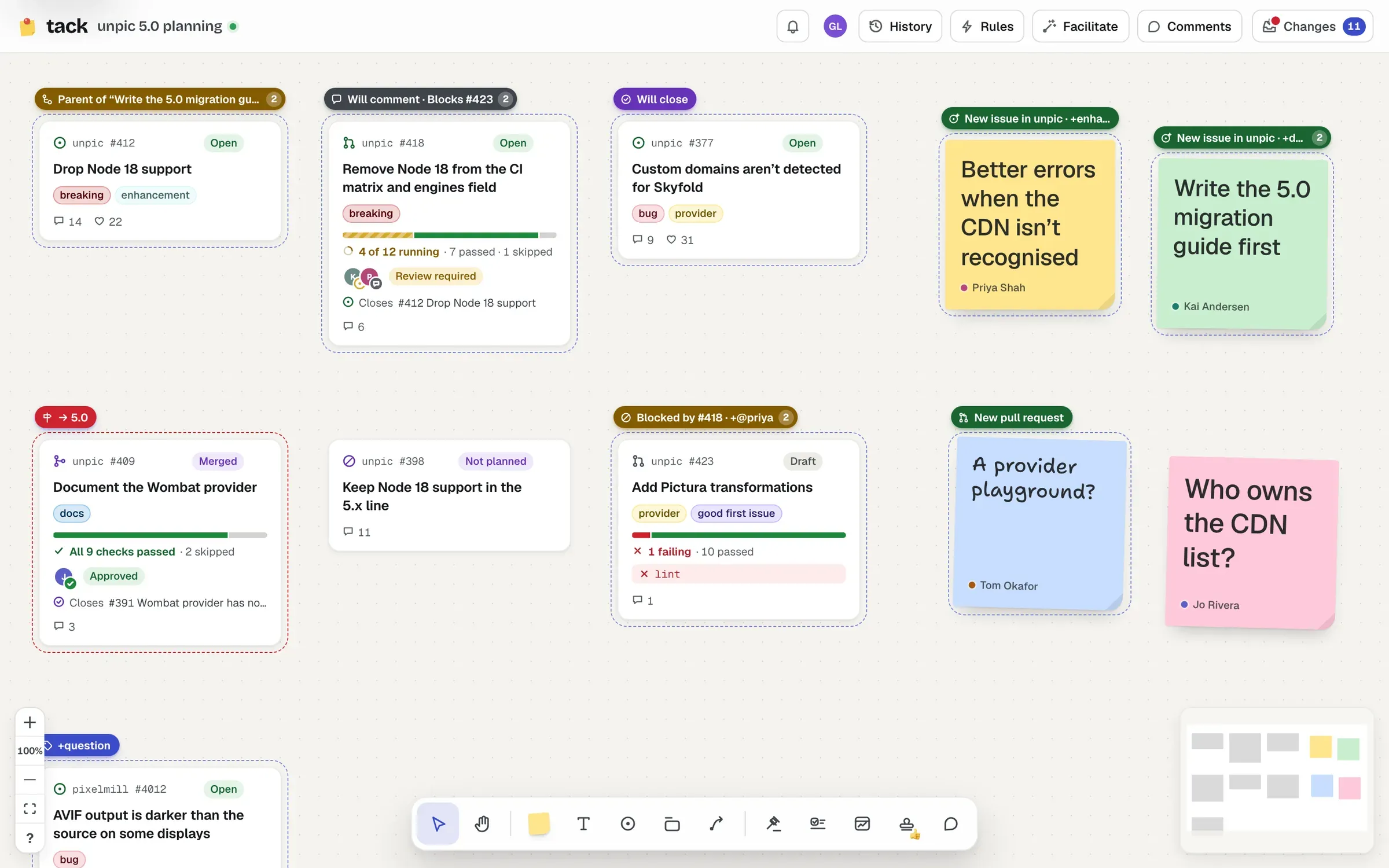Screen dimensions: 1389x868
Task: Open the gavel decision tool
Action: tap(774, 823)
